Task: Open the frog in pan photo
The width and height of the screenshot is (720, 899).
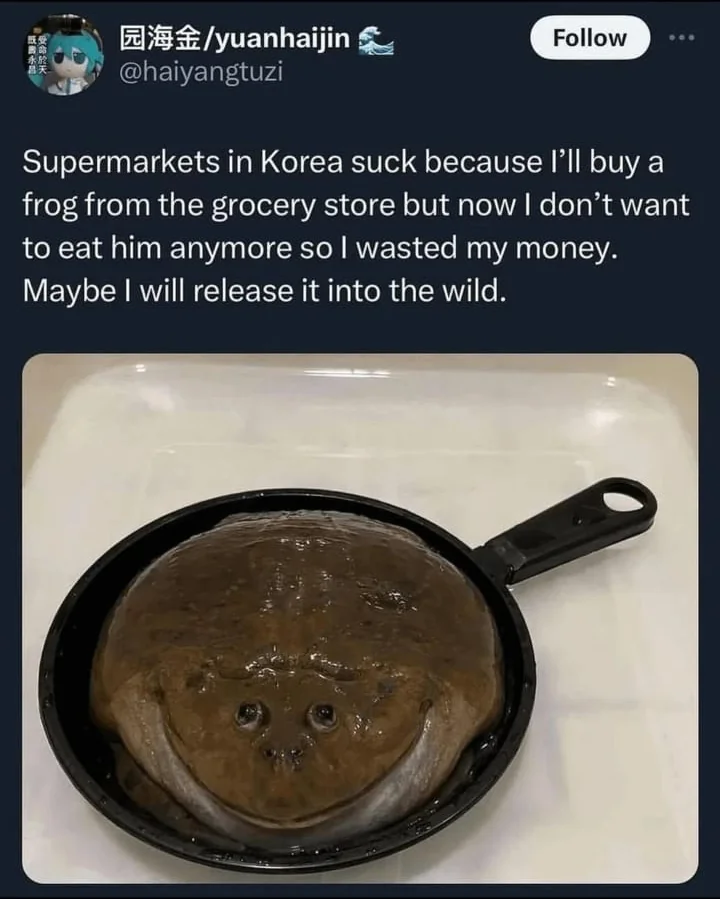Action: [360, 618]
